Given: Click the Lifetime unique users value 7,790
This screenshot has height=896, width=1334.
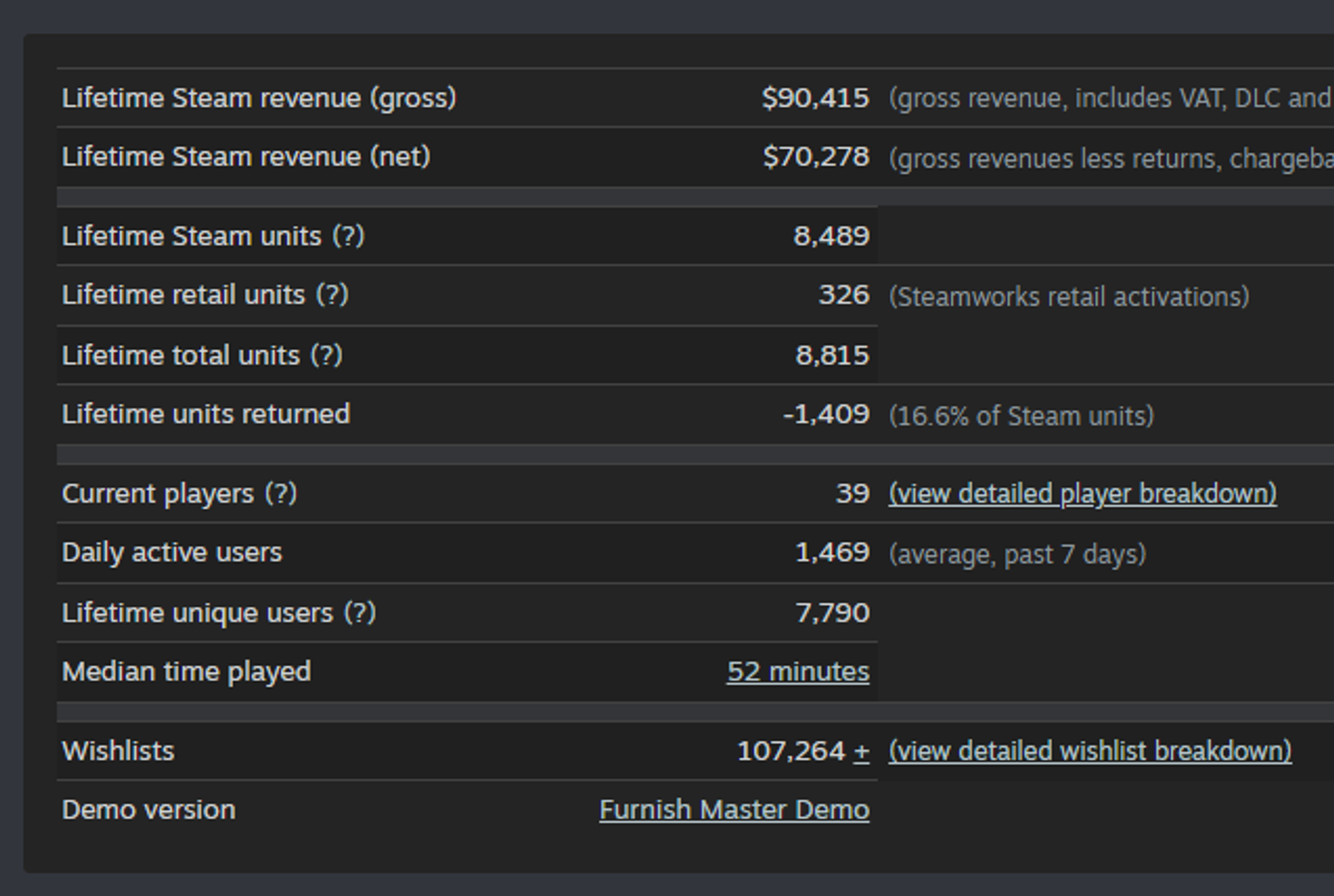Looking at the screenshot, I should (x=832, y=613).
